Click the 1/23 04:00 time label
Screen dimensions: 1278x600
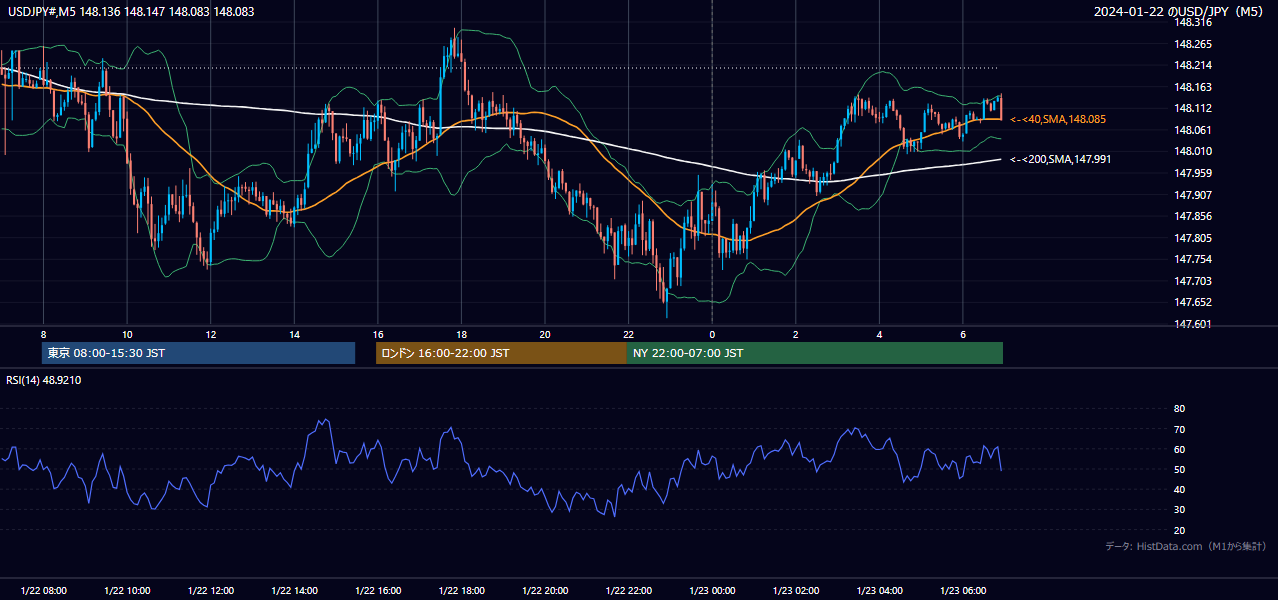tap(880, 591)
